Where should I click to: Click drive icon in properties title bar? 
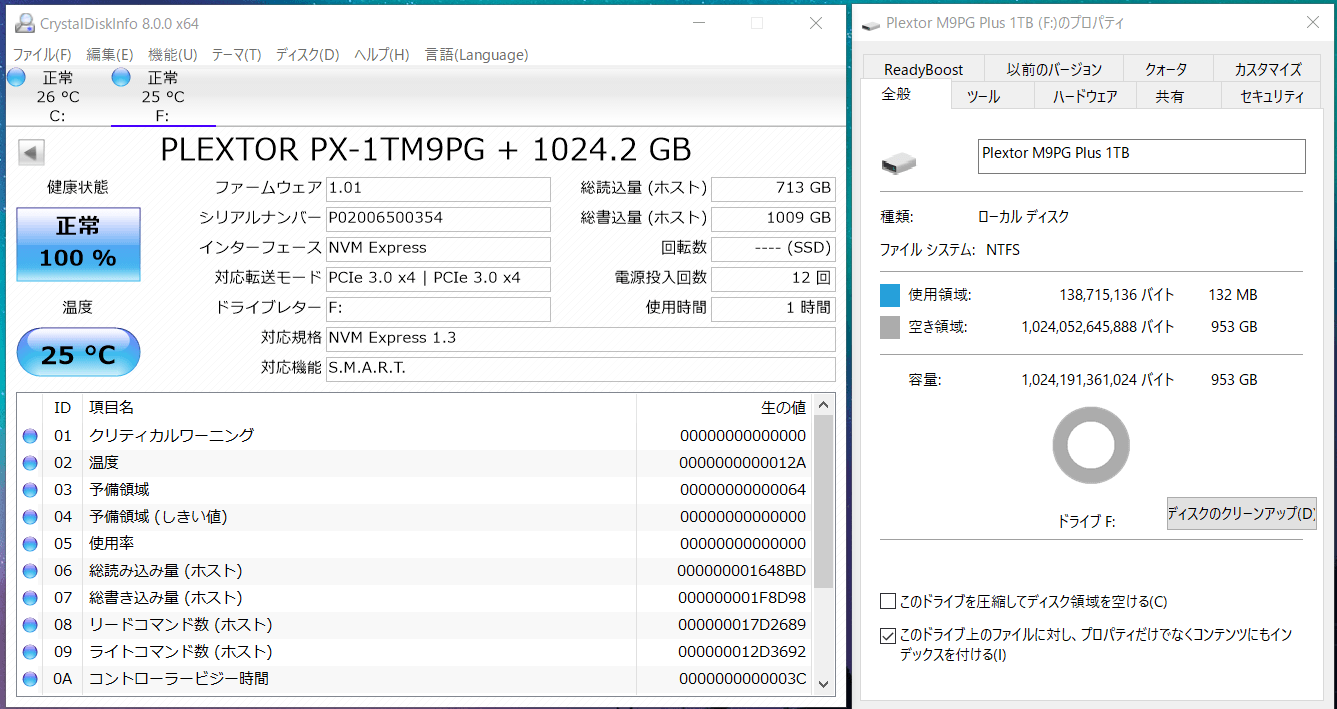click(x=871, y=23)
